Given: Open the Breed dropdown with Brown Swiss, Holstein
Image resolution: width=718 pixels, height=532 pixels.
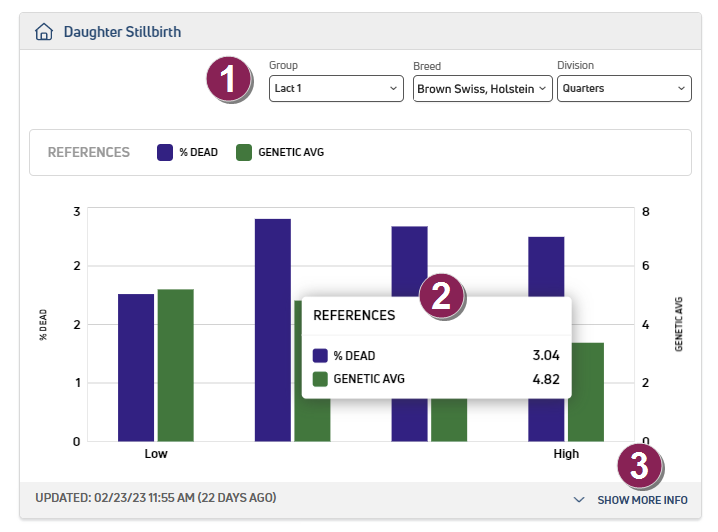Looking at the screenshot, I should tap(482, 89).
